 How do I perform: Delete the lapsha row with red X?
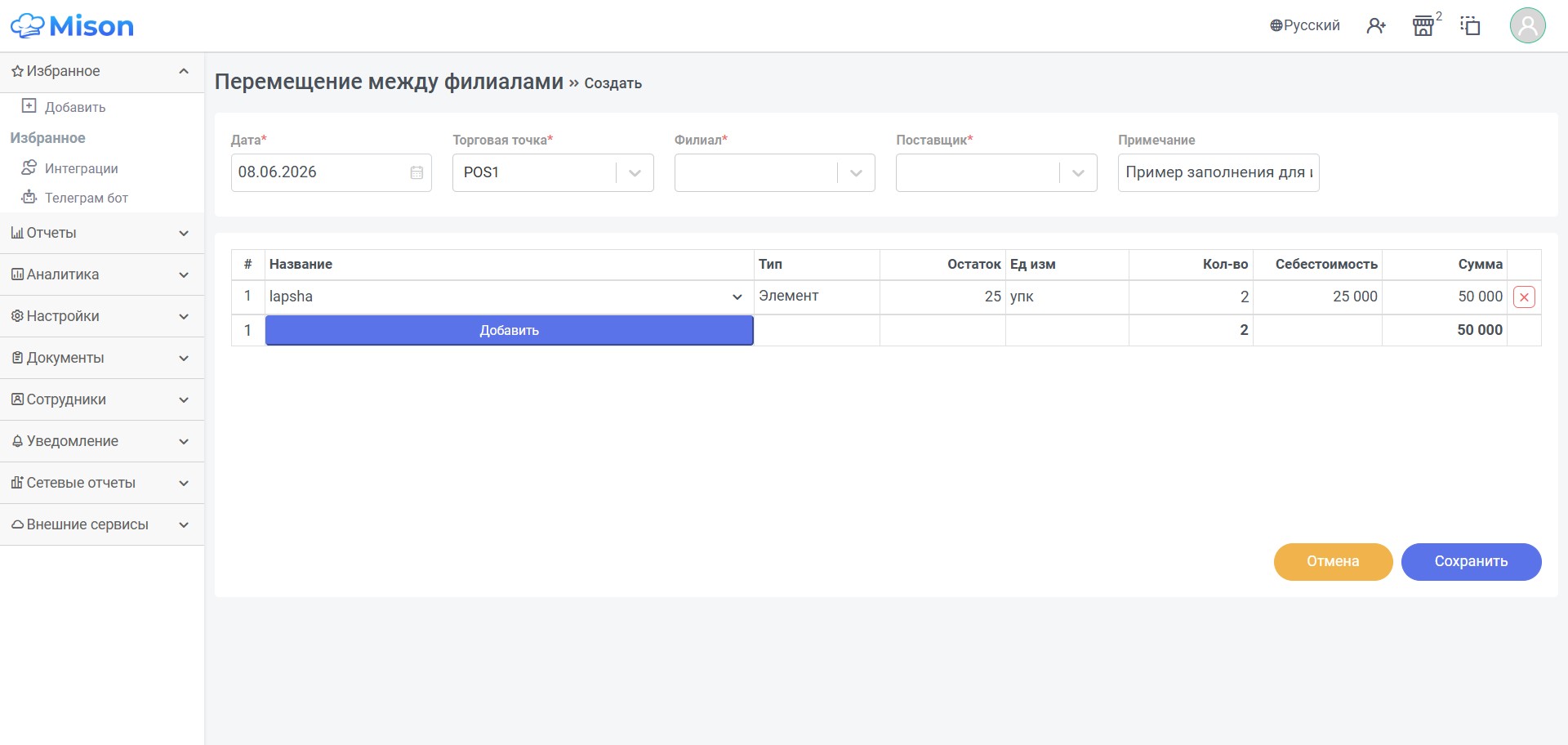[x=1524, y=297]
